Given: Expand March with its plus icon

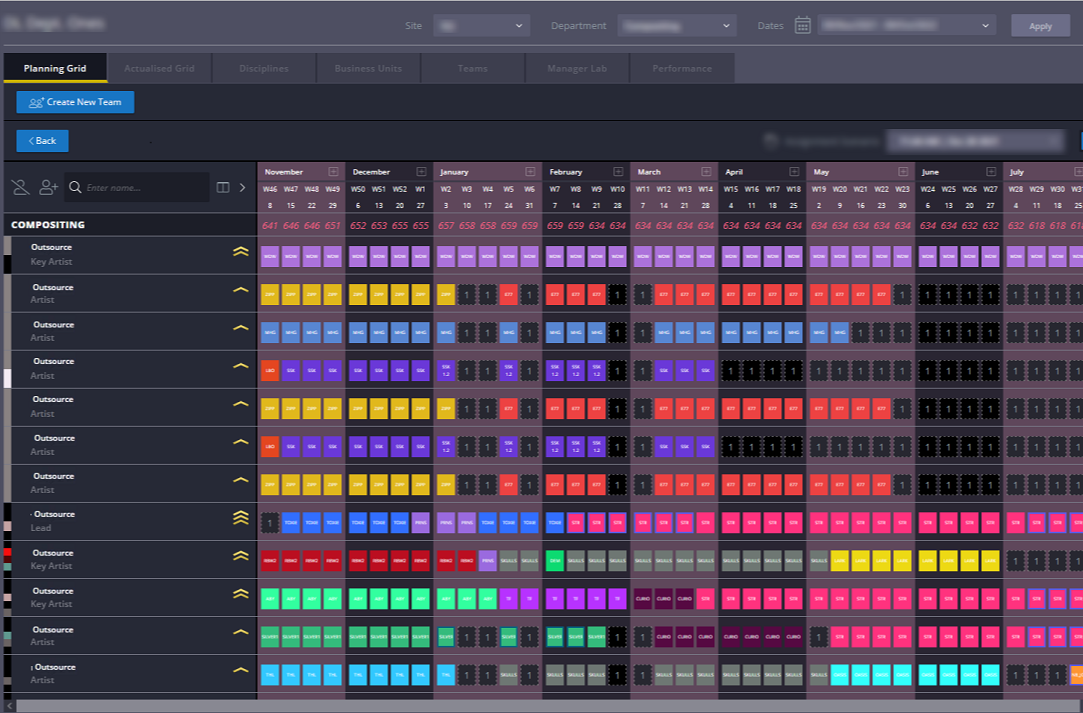Looking at the screenshot, I should [x=706, y=171].
